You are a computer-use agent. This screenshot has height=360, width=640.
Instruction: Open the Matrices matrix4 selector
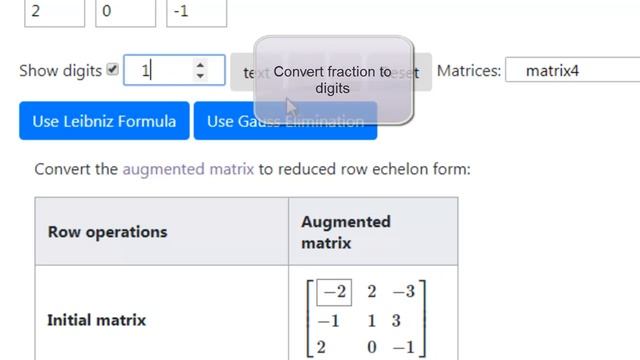pos(573,70)
